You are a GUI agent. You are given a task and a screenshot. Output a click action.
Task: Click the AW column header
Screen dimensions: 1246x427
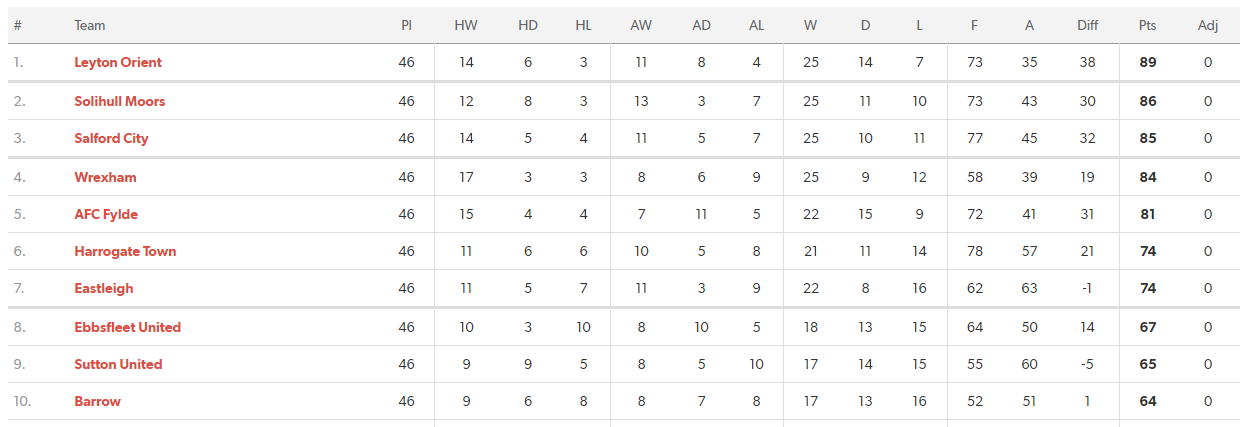(641, 25)
